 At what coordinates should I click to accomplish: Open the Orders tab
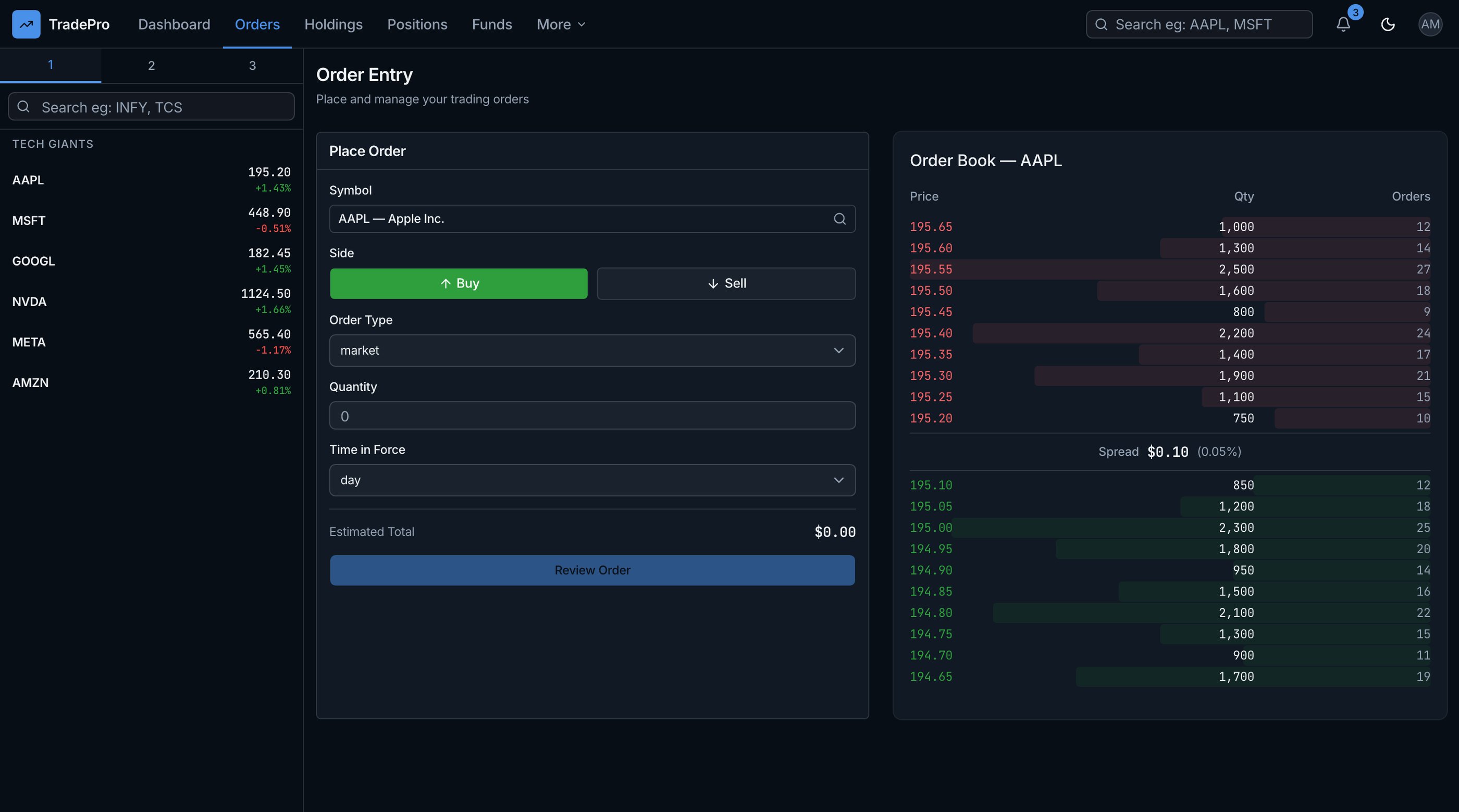point(257,24)
